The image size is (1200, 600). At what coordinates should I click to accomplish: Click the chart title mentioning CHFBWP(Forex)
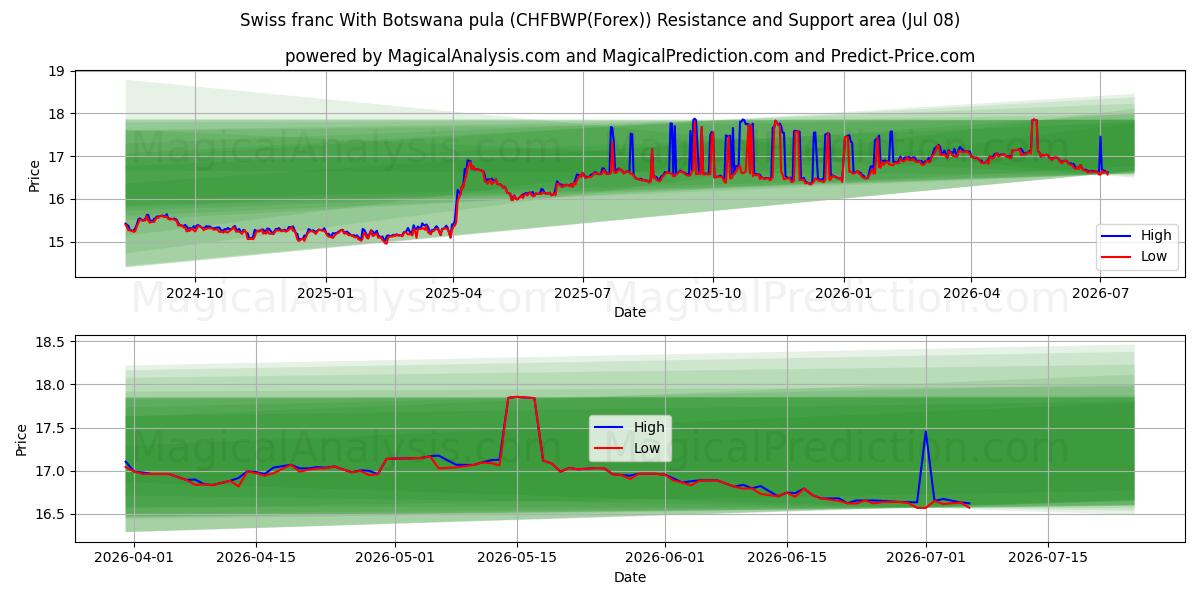(x=600, y=20)
